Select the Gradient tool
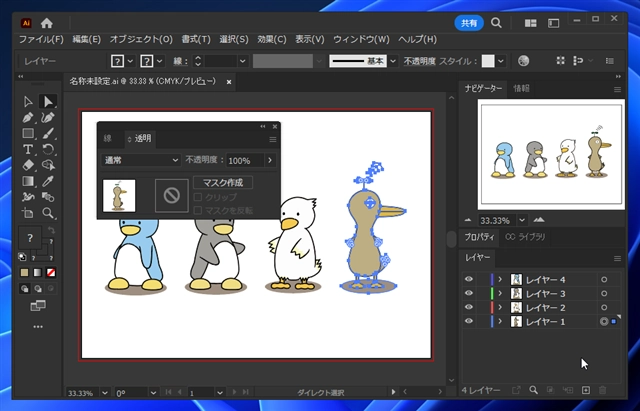Screen dimensions: 640x411 coord(28,181)
